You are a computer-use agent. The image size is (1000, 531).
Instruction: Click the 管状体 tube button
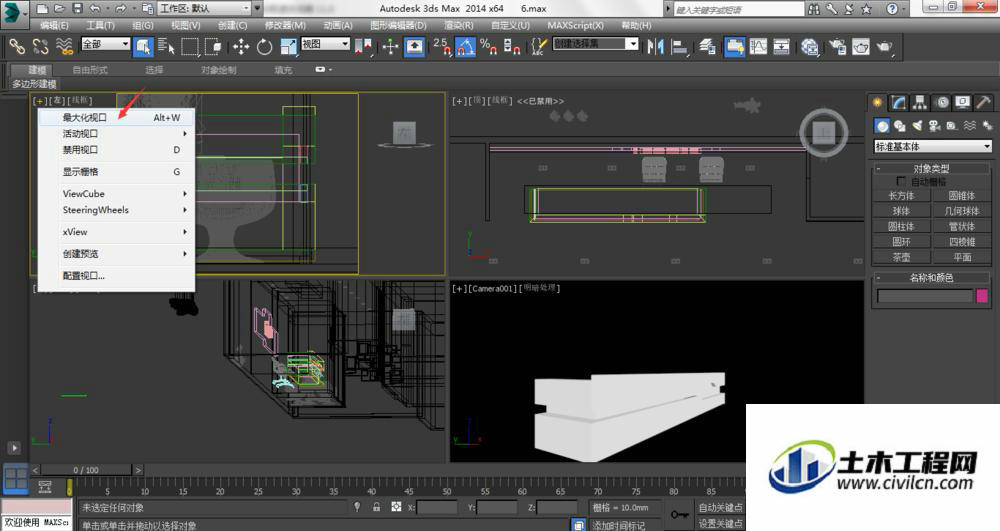(961, 226)
